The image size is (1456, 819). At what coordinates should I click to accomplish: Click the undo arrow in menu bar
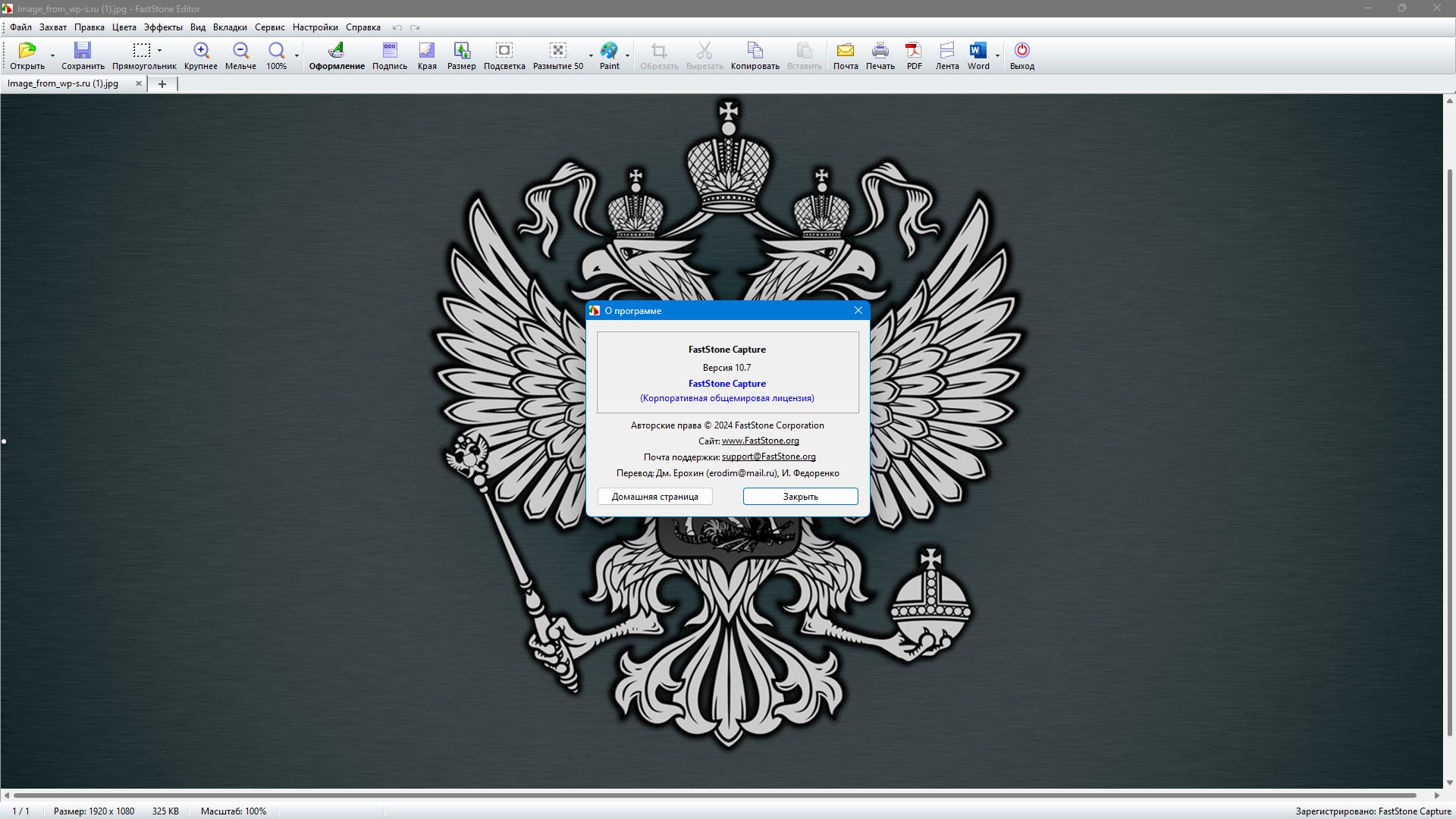pyautogui.click(x=397, y=27)
